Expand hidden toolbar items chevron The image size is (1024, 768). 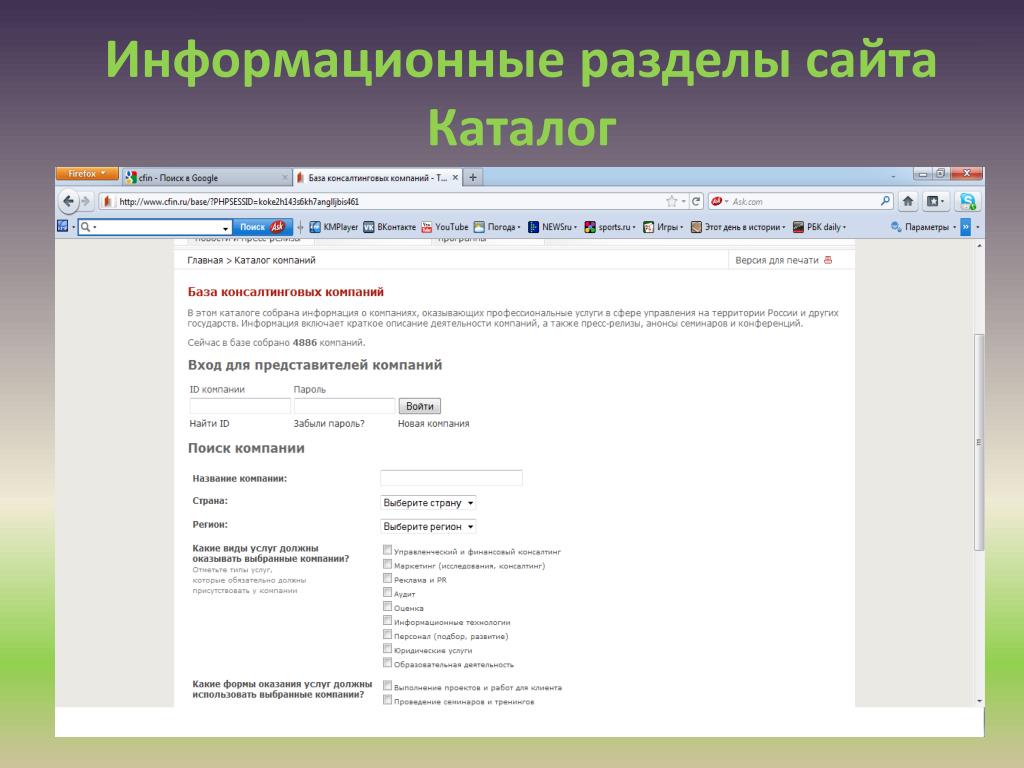(965, 227)
